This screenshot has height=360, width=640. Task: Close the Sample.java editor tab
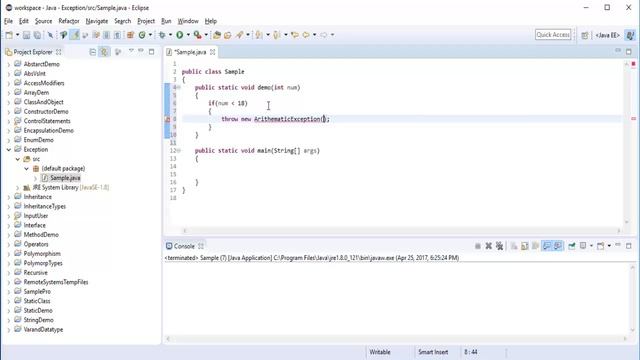tap(213, 52)
